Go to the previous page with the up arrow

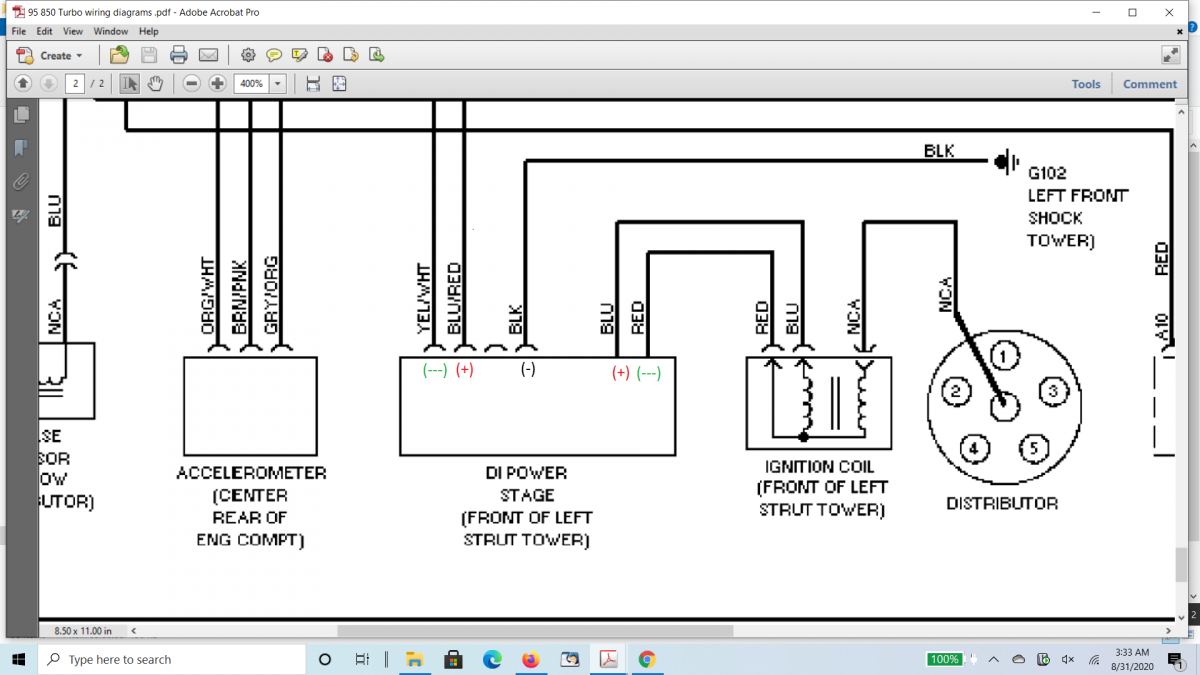pyautogui.click(x=23, y=84)
